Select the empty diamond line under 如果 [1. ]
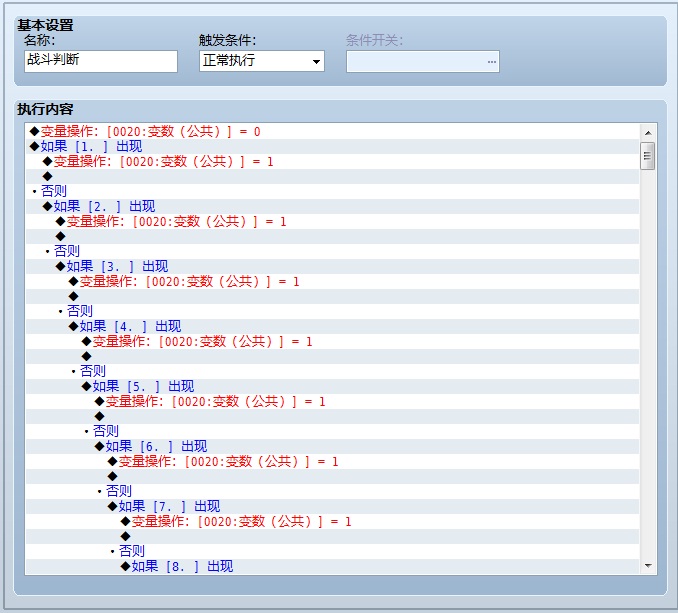The image size is (678, 613). click(332, 176)
